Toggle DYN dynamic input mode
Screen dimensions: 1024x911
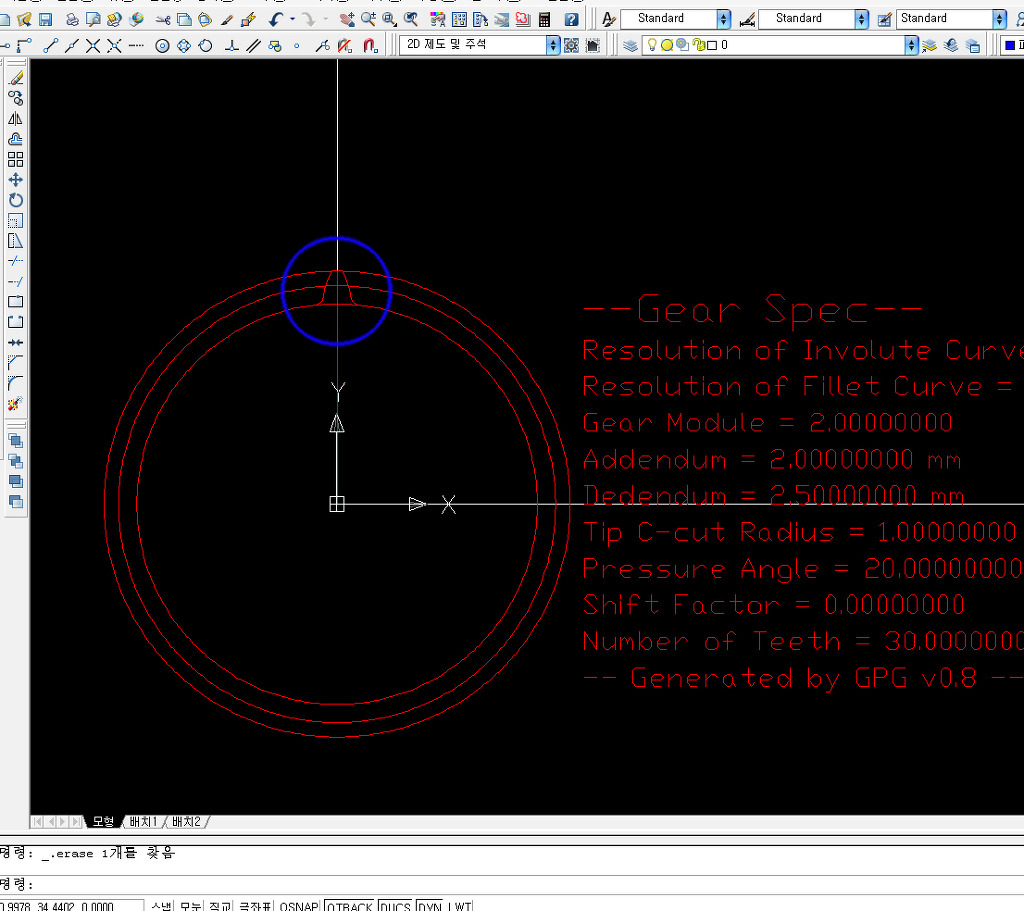click(429, 906)
